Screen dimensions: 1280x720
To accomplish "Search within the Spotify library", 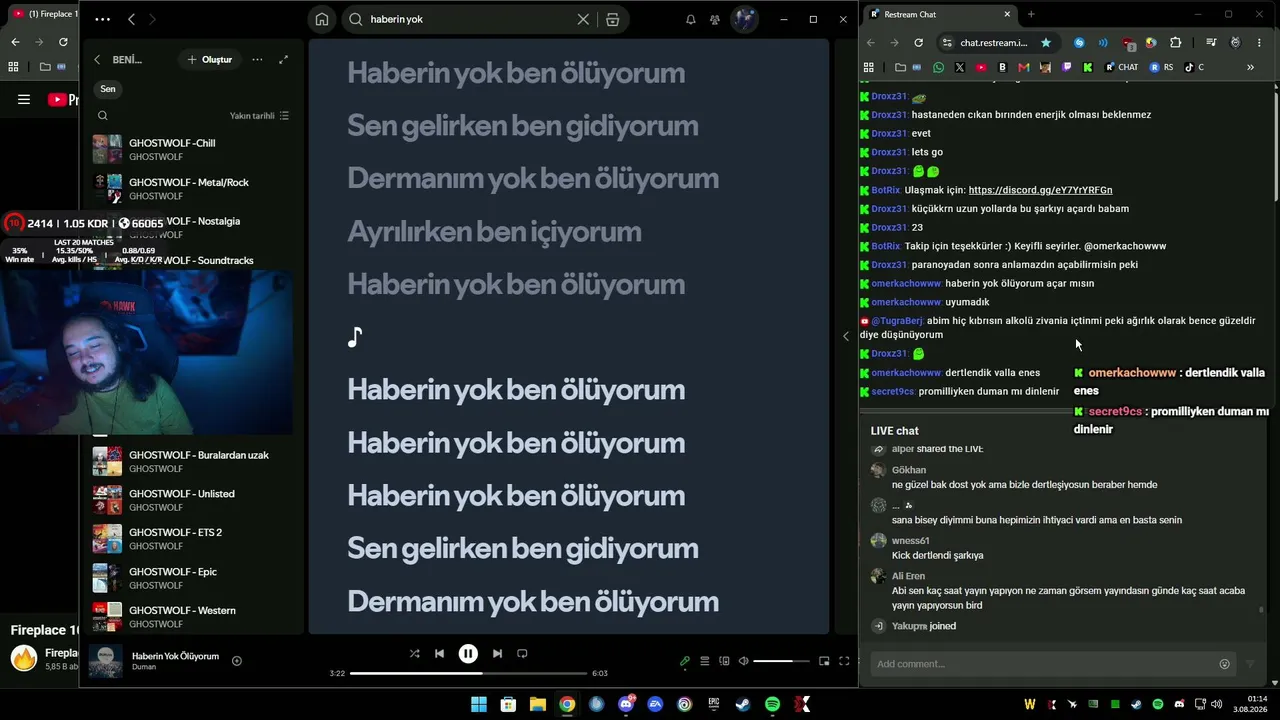I will pyautogui.click(x=102, y=116).
